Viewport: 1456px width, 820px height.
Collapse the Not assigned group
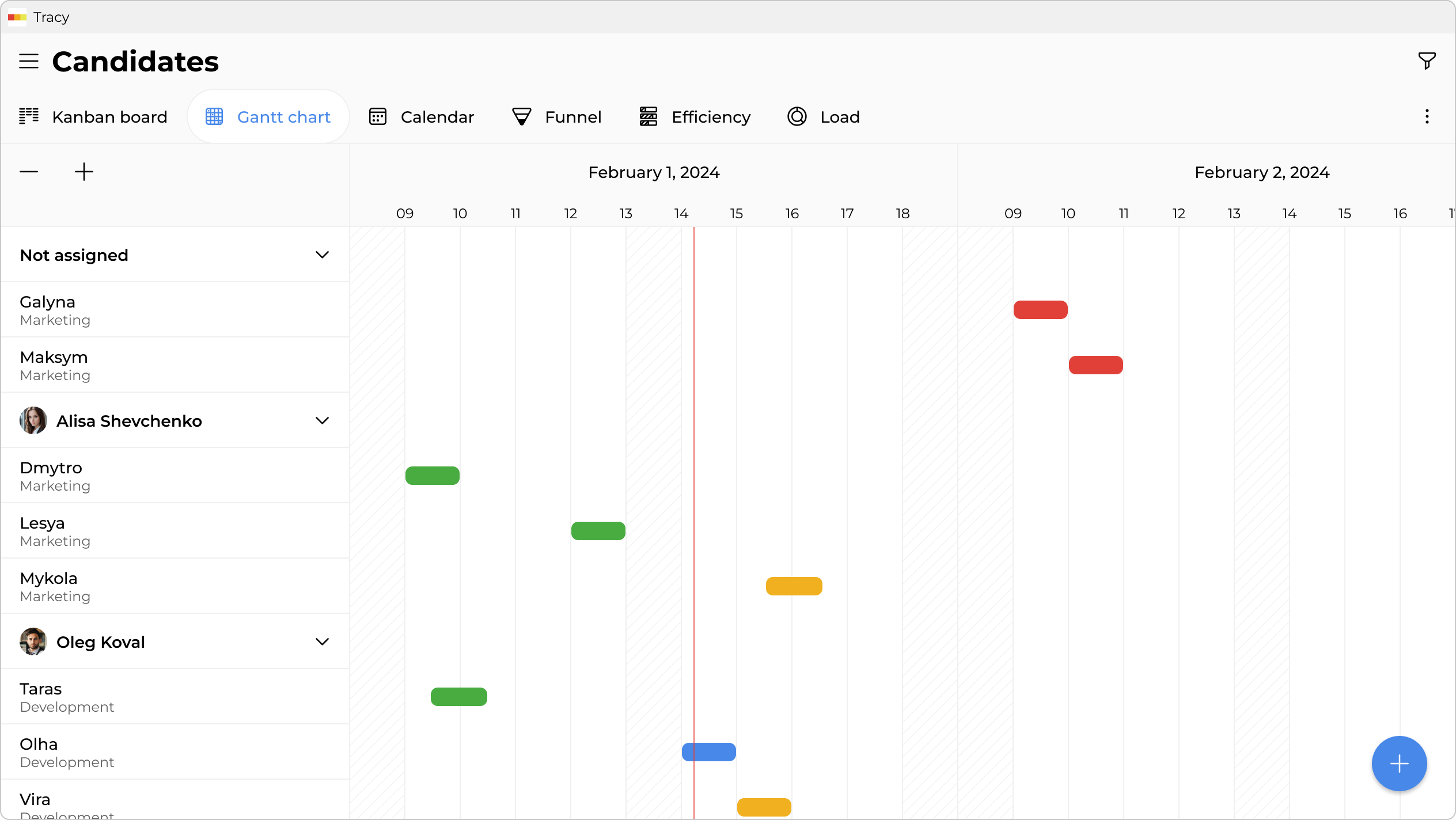(x=322, y=255)
